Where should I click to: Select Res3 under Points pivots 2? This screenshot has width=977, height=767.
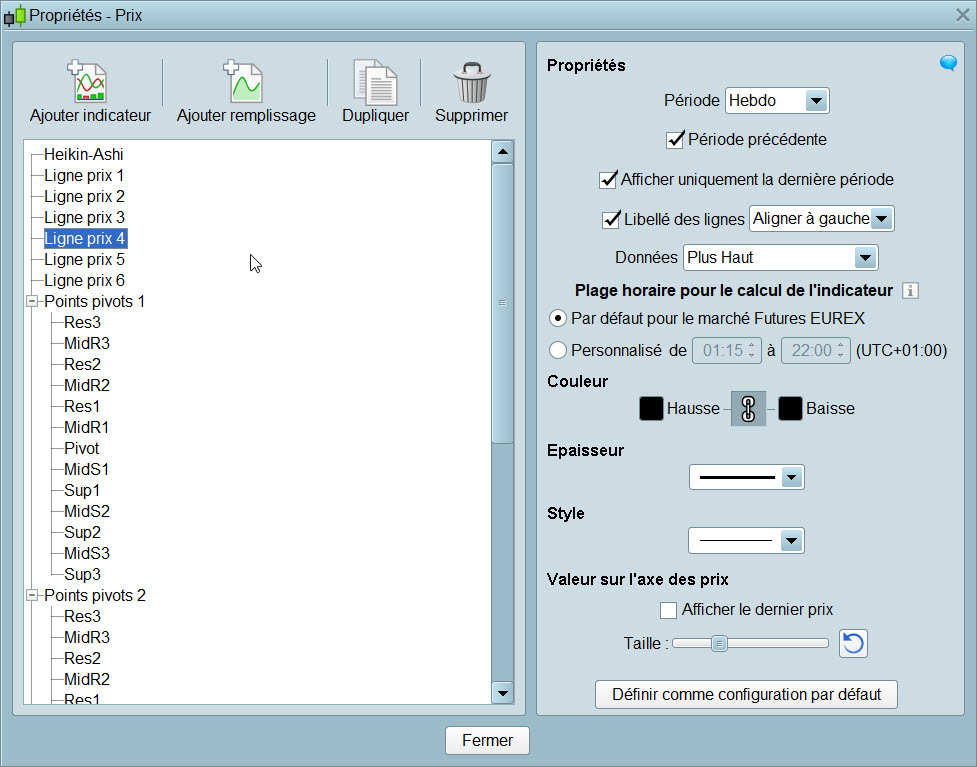point(82,617)
